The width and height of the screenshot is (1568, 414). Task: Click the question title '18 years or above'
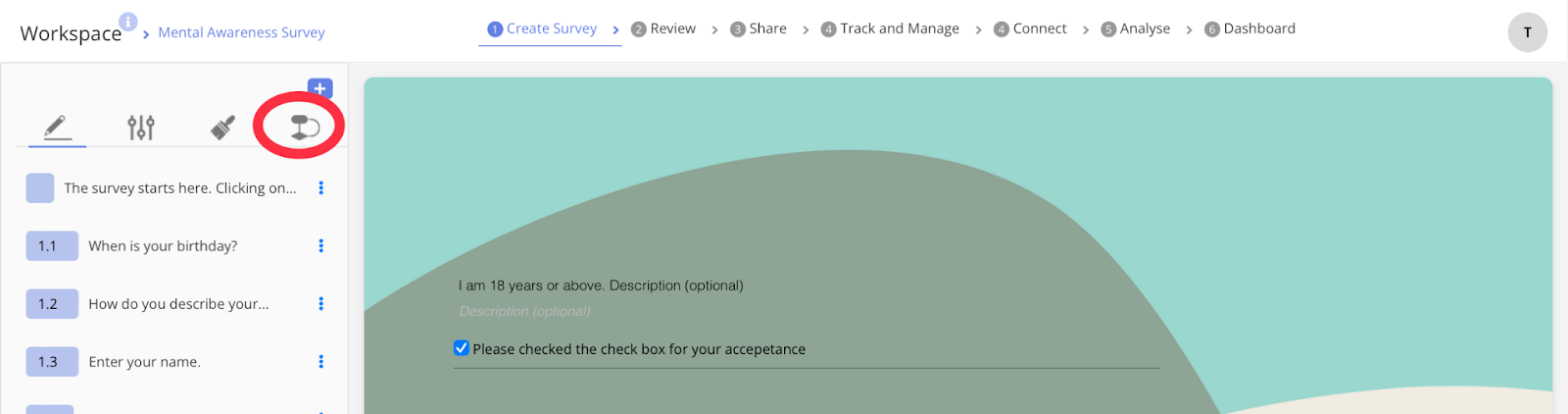601,285
